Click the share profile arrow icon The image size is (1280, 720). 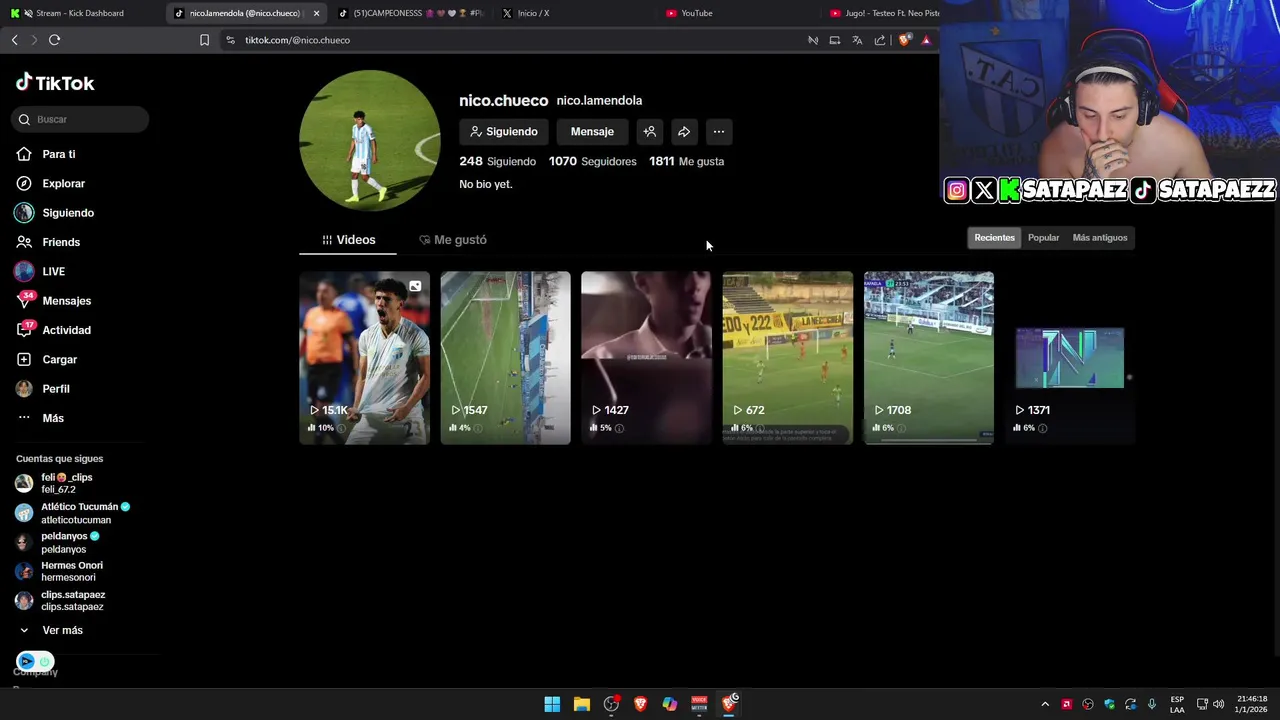[684, 131]
